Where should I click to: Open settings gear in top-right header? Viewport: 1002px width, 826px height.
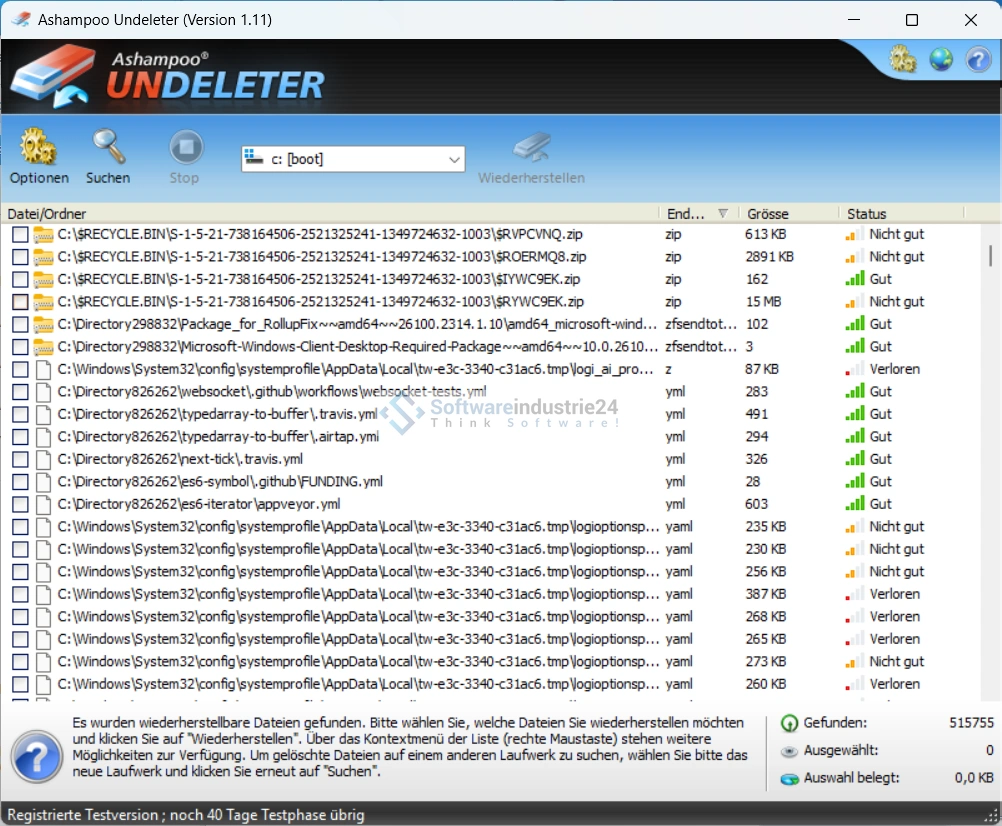pyautogui.click(x=903, y=60)
